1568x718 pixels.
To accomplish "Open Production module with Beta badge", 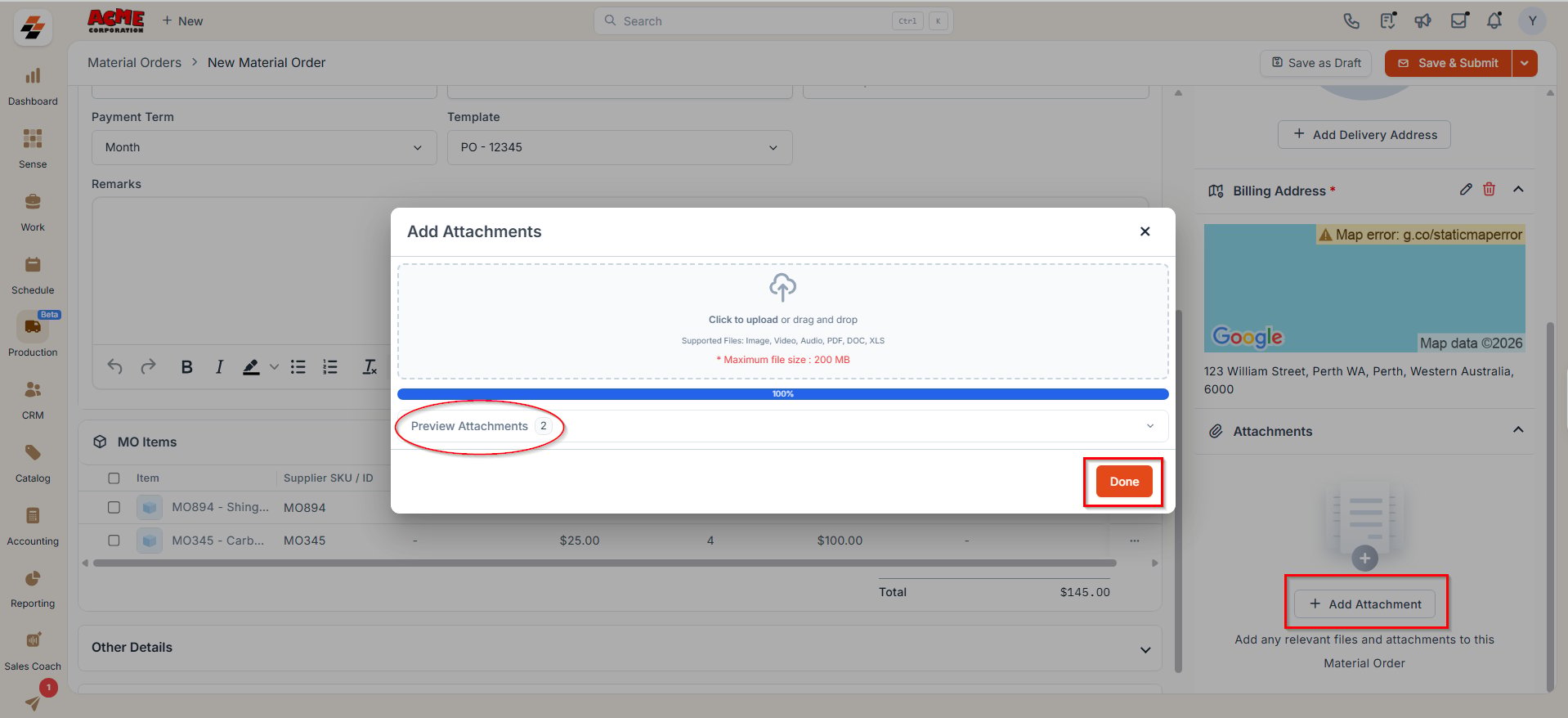I will 33,336.
